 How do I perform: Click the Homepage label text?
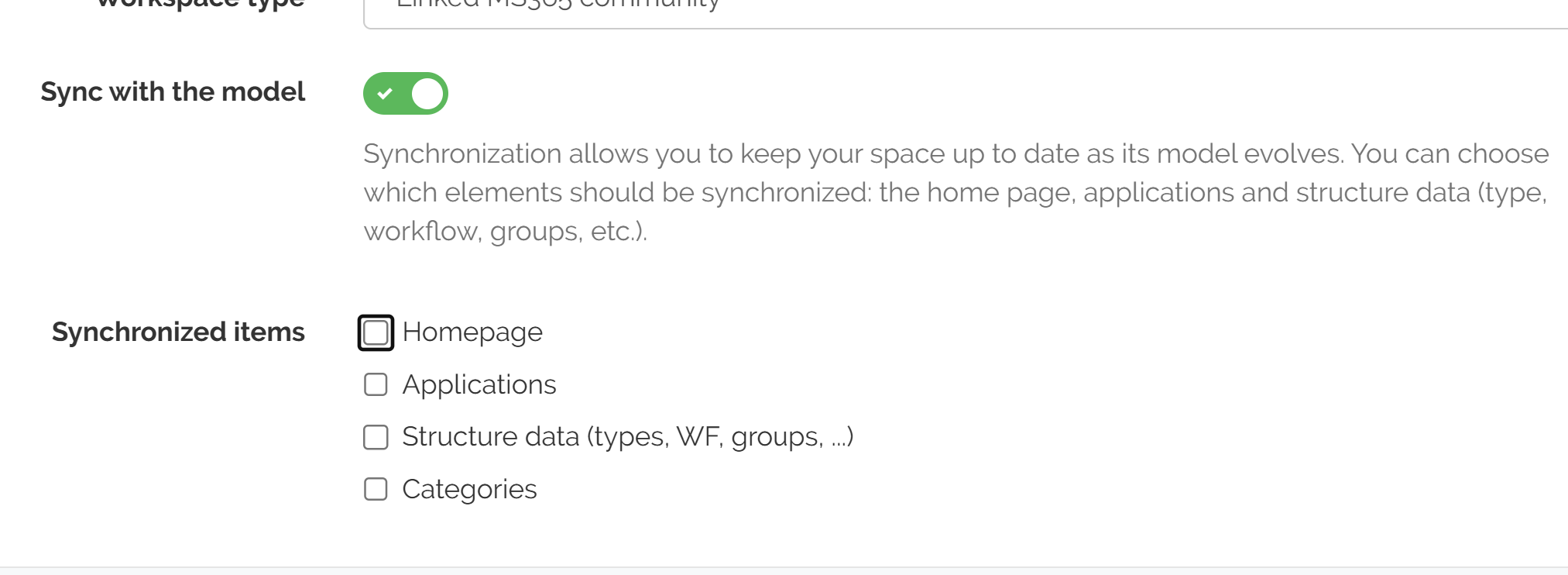(x=472, y=332)
